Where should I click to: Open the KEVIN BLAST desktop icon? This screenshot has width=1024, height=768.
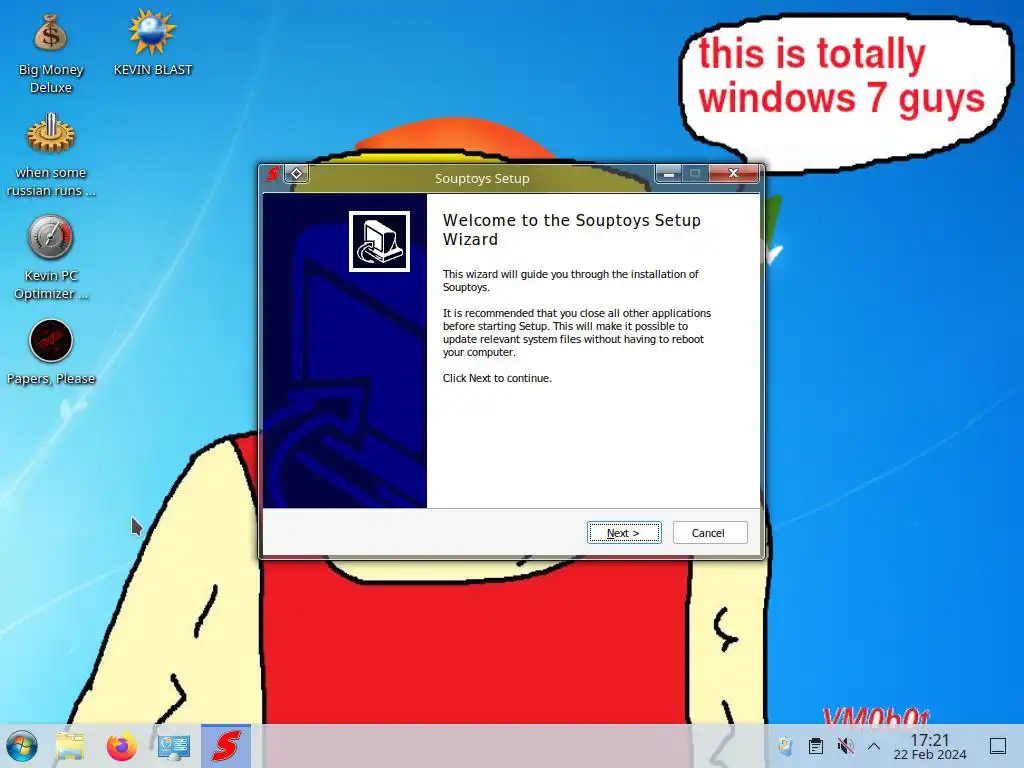153,44
